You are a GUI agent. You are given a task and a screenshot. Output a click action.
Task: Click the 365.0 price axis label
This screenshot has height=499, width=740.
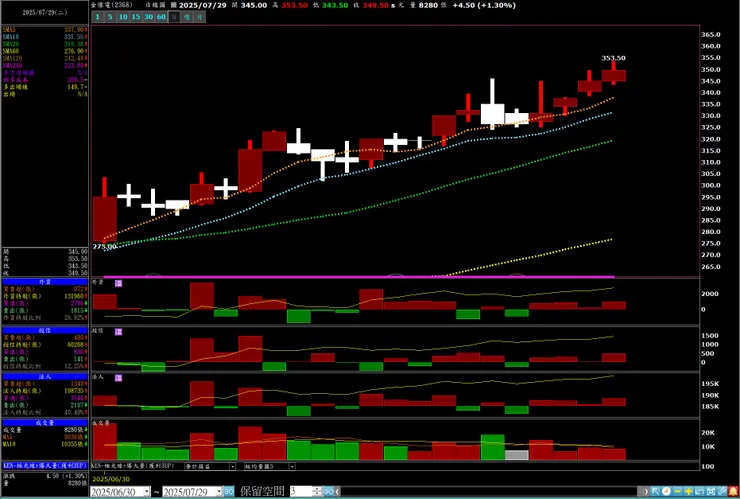(711, 34)
